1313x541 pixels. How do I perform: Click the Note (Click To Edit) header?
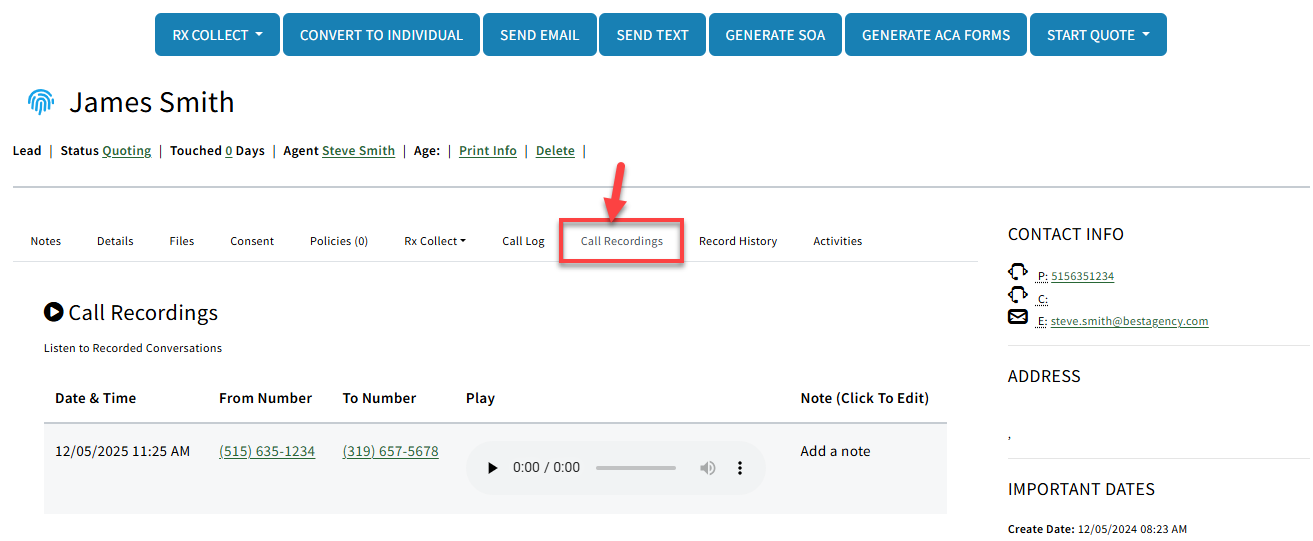864,398
